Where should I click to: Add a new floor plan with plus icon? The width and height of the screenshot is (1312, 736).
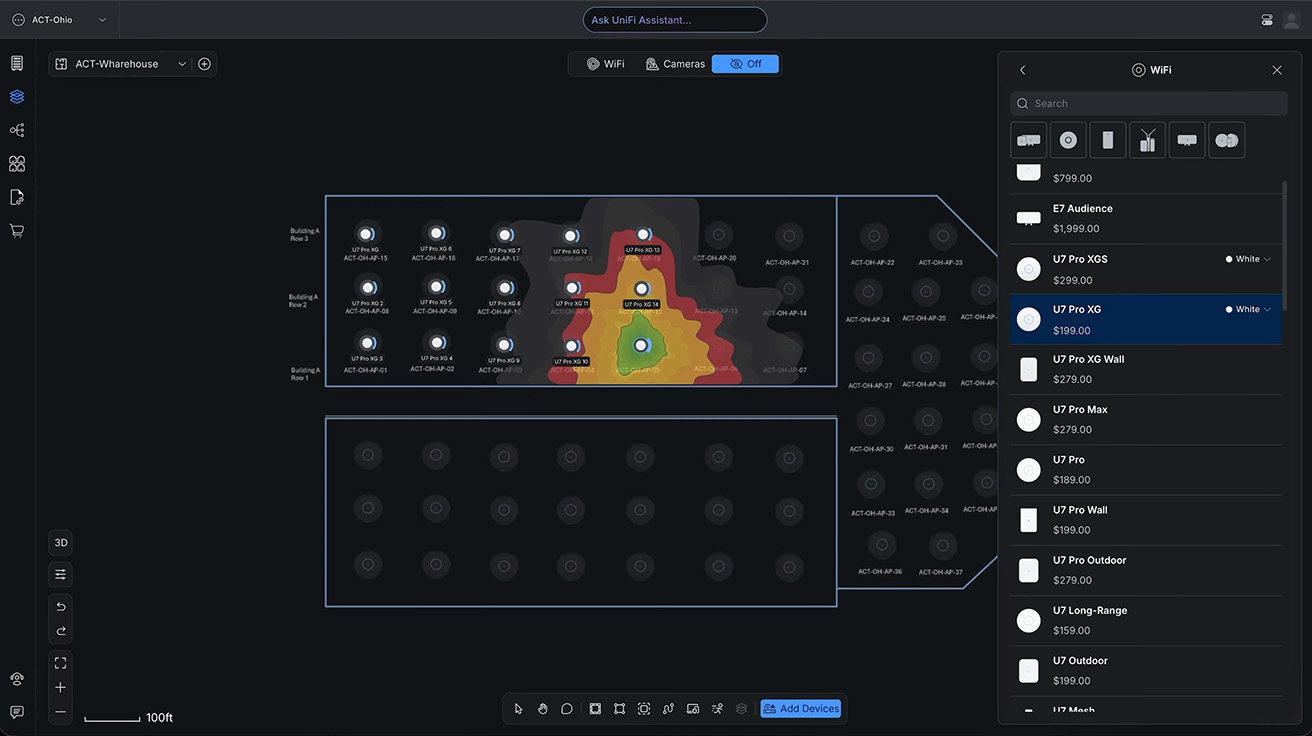pos(204,64)
